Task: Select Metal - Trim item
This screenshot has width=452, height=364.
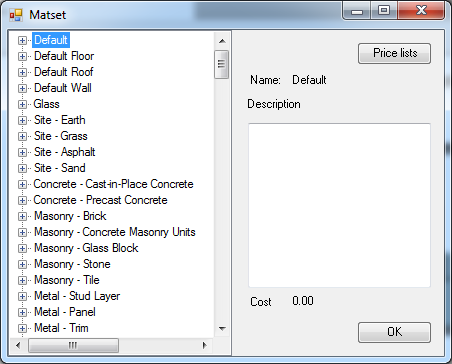Action: coord(61,328)
